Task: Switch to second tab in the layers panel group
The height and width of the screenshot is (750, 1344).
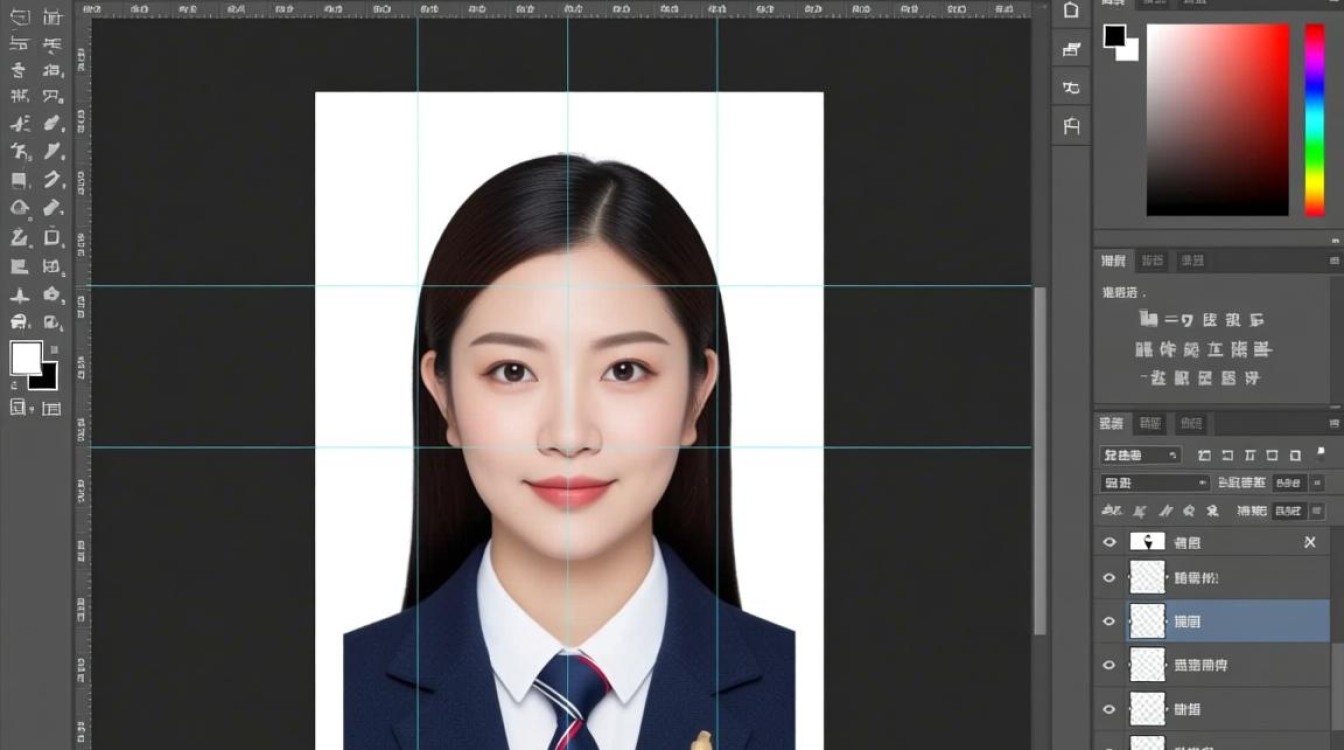Action: coord(1152,423)
